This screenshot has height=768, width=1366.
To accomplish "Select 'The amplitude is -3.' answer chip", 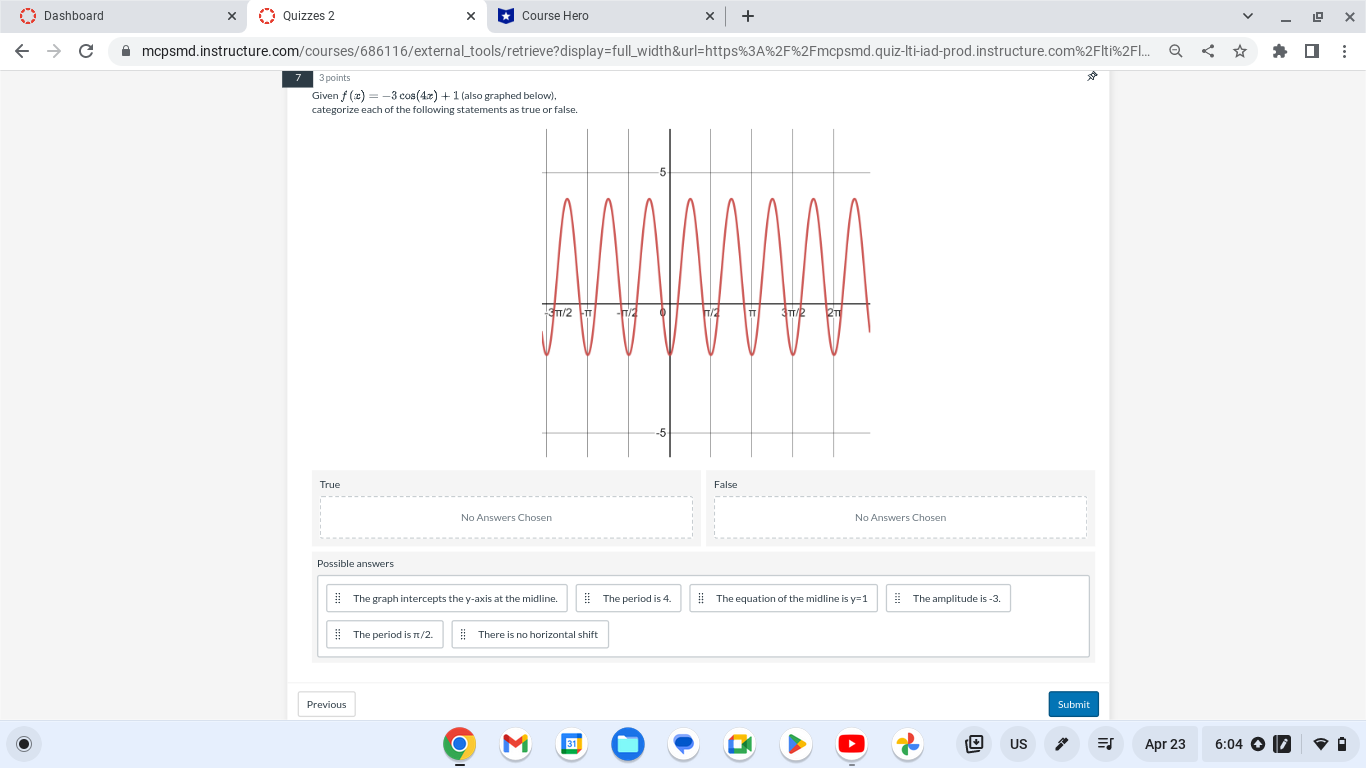I will pyautogui.click(x=948, y=599).
